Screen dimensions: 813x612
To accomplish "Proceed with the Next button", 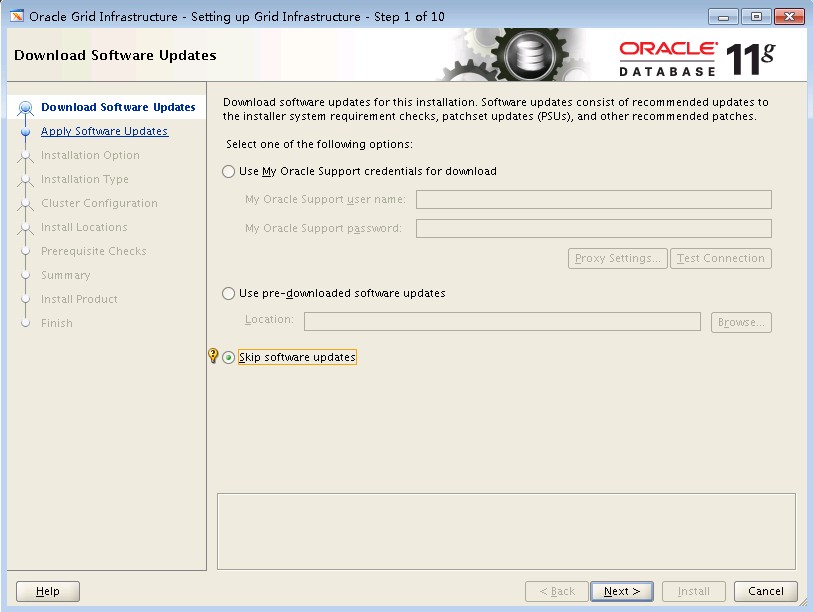I will pyautogui.click(x=622, y=591).
